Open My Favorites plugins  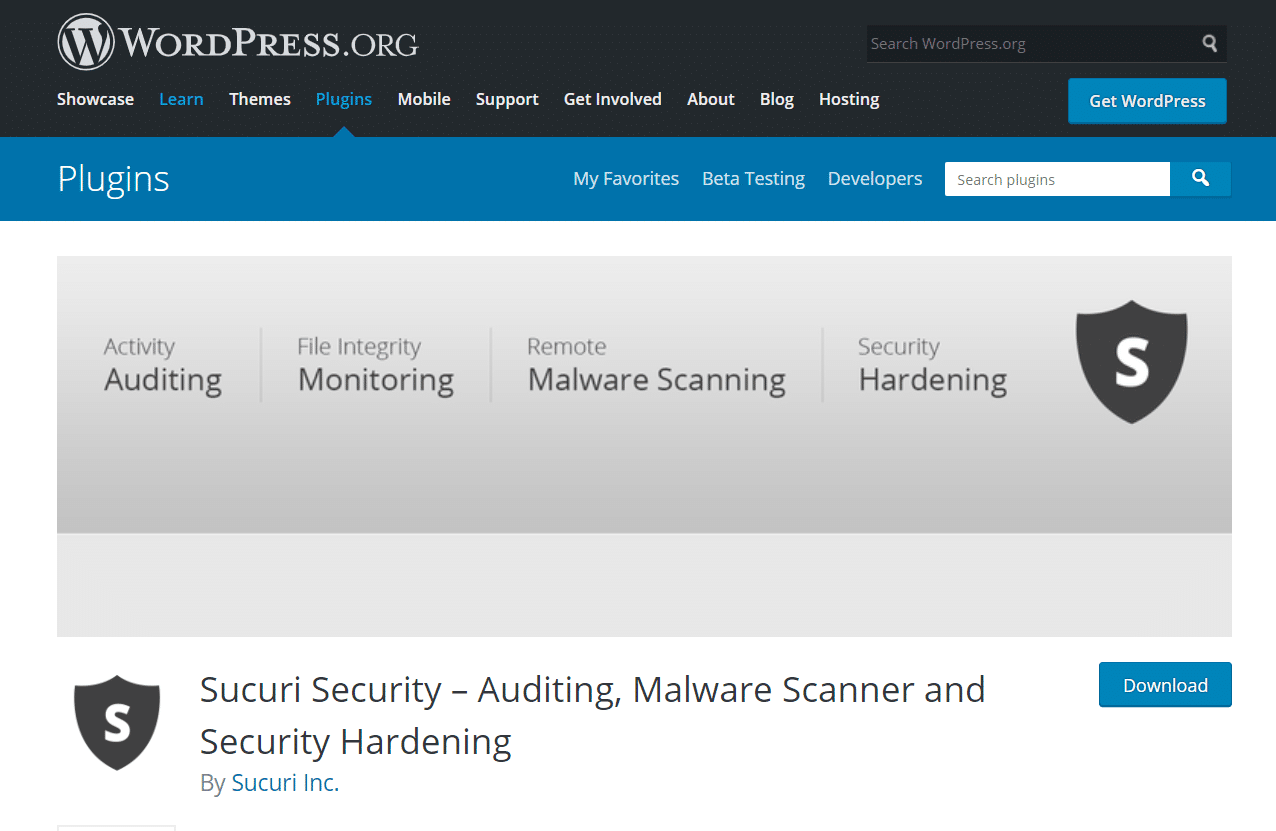pos(625,178)
